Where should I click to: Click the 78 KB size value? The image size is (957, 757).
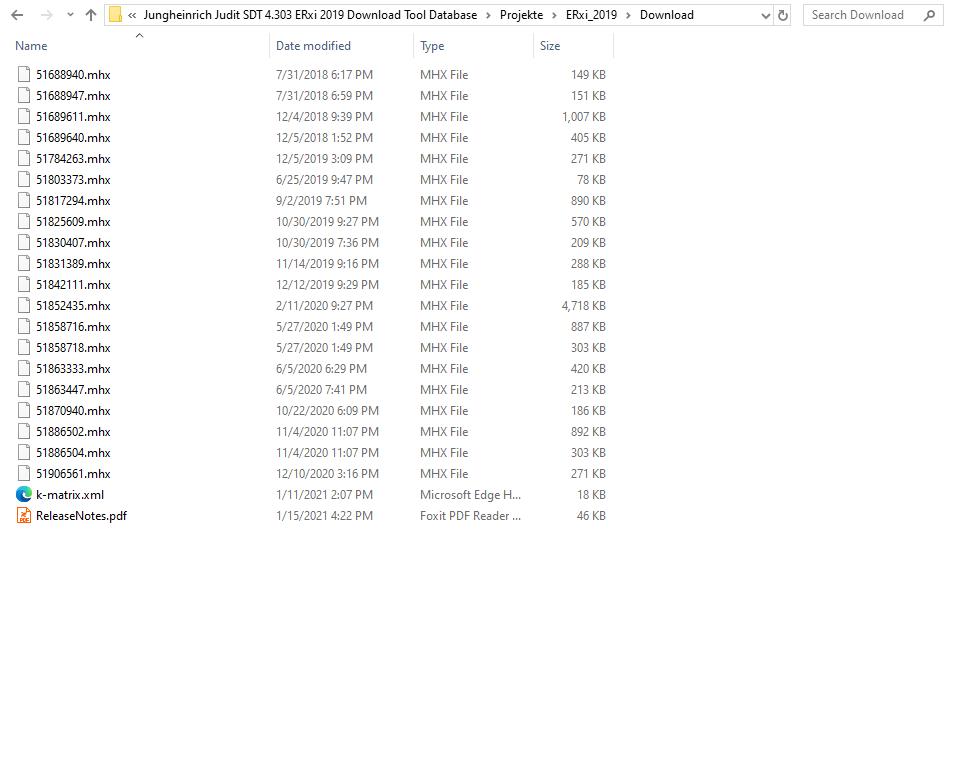(x=591, y=179)
